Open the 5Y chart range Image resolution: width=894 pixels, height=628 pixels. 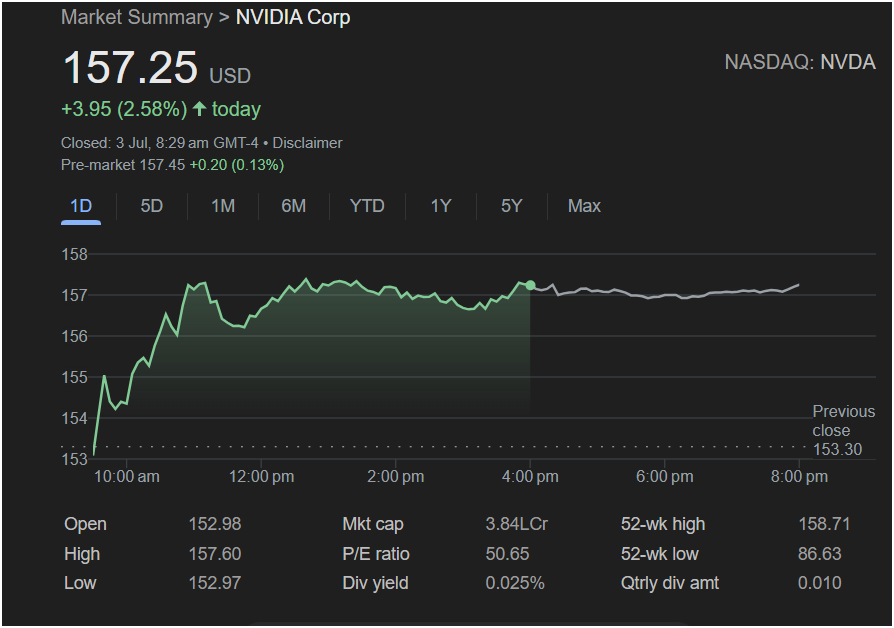coord(511,206)
